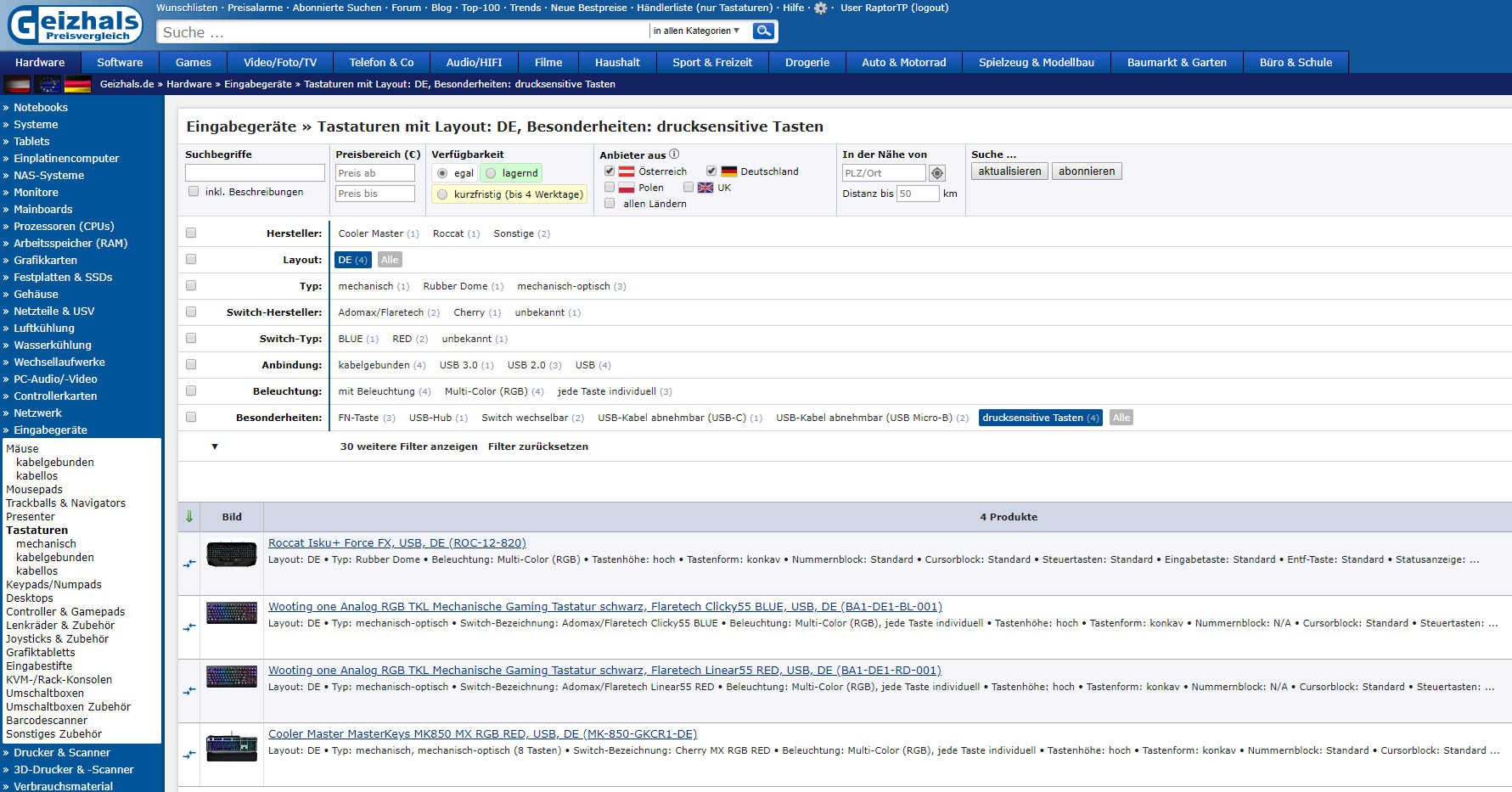The height and width of the screenshot is (792, 1512).
Task: Tick the Hersteller filter row checkbox
Action: (191, 233)
